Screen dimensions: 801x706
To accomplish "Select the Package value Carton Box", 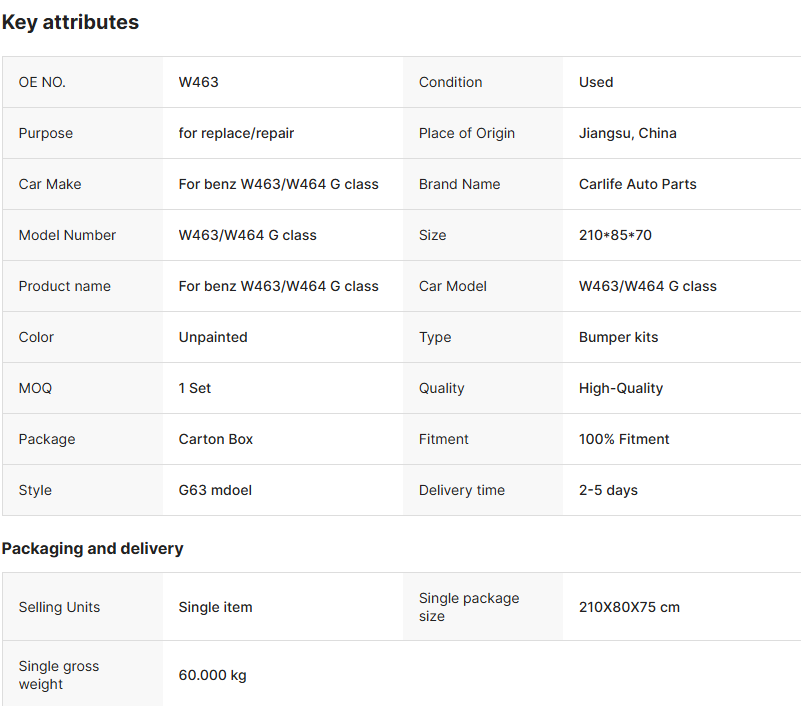I will point(216,439).
